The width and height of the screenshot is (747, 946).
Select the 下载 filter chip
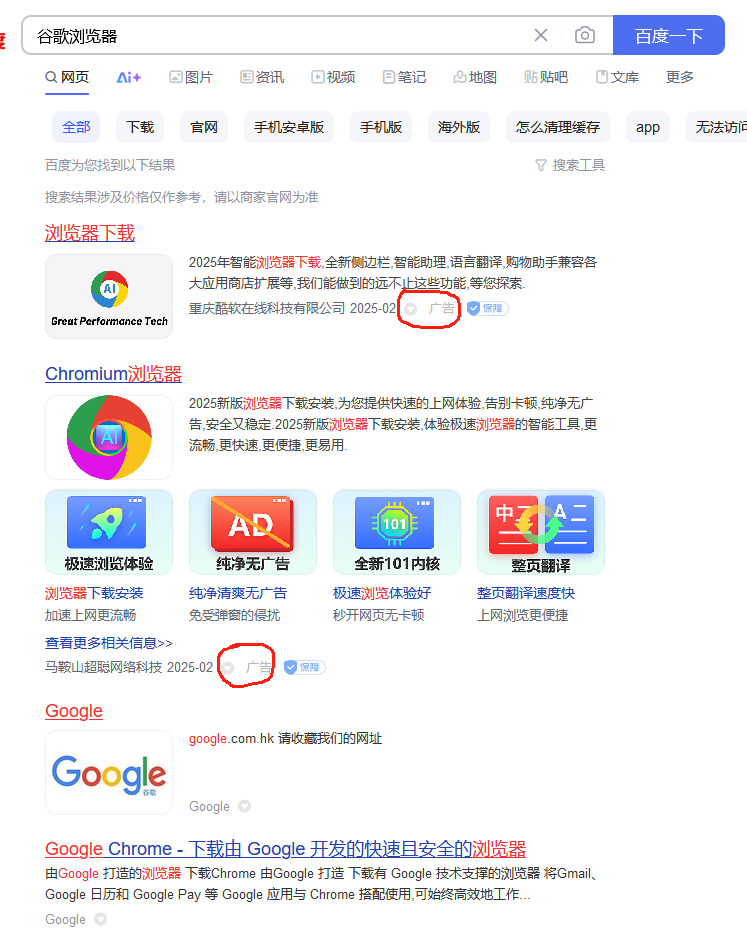[140, 127]
